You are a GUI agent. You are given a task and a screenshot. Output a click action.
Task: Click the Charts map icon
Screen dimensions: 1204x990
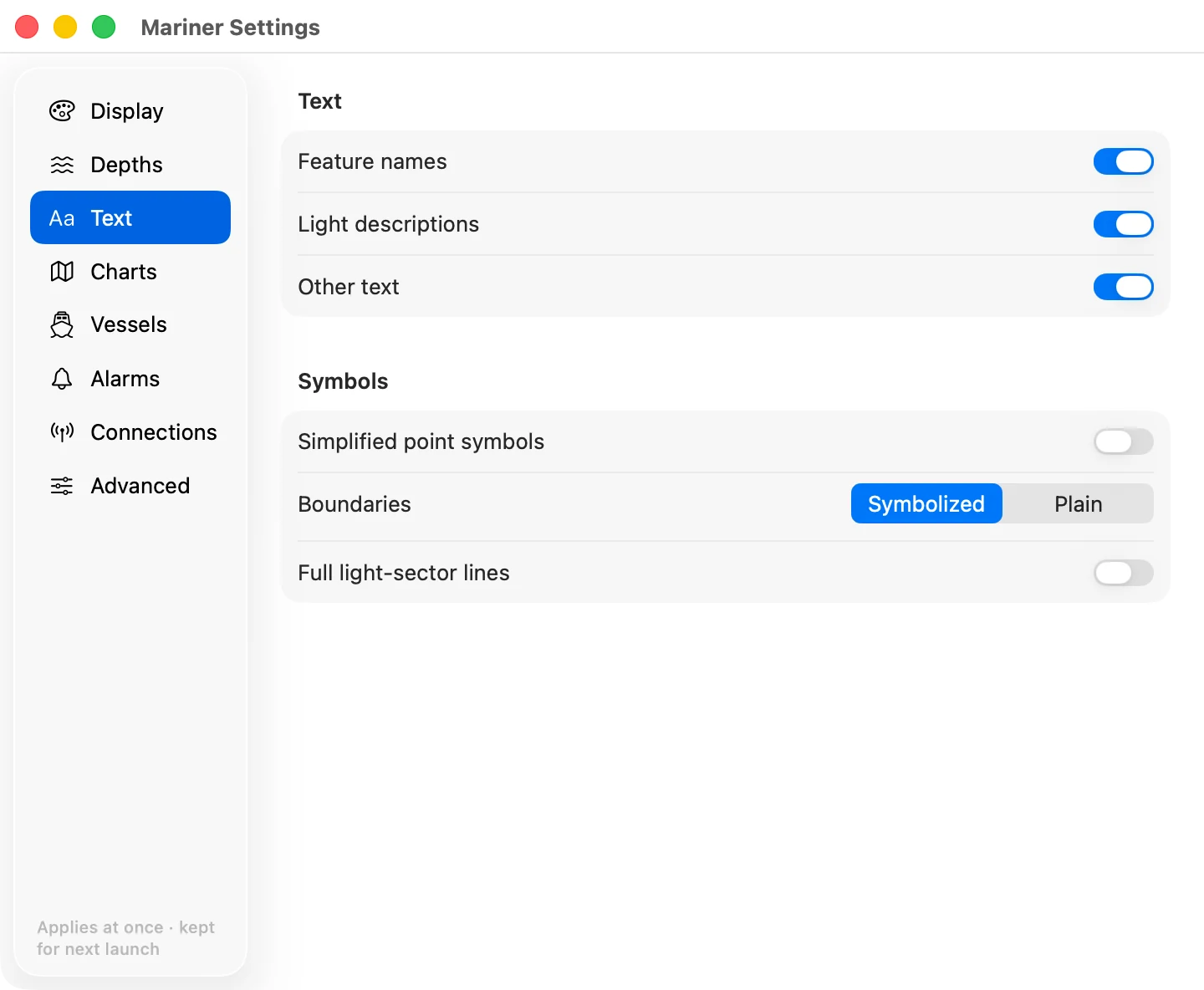tap(62, 272)
